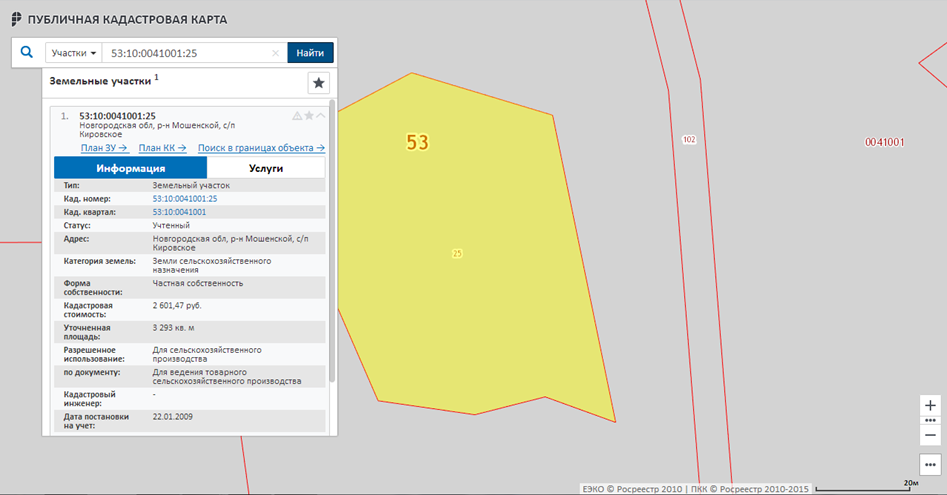Click the Найти search button

click(310, 53)
